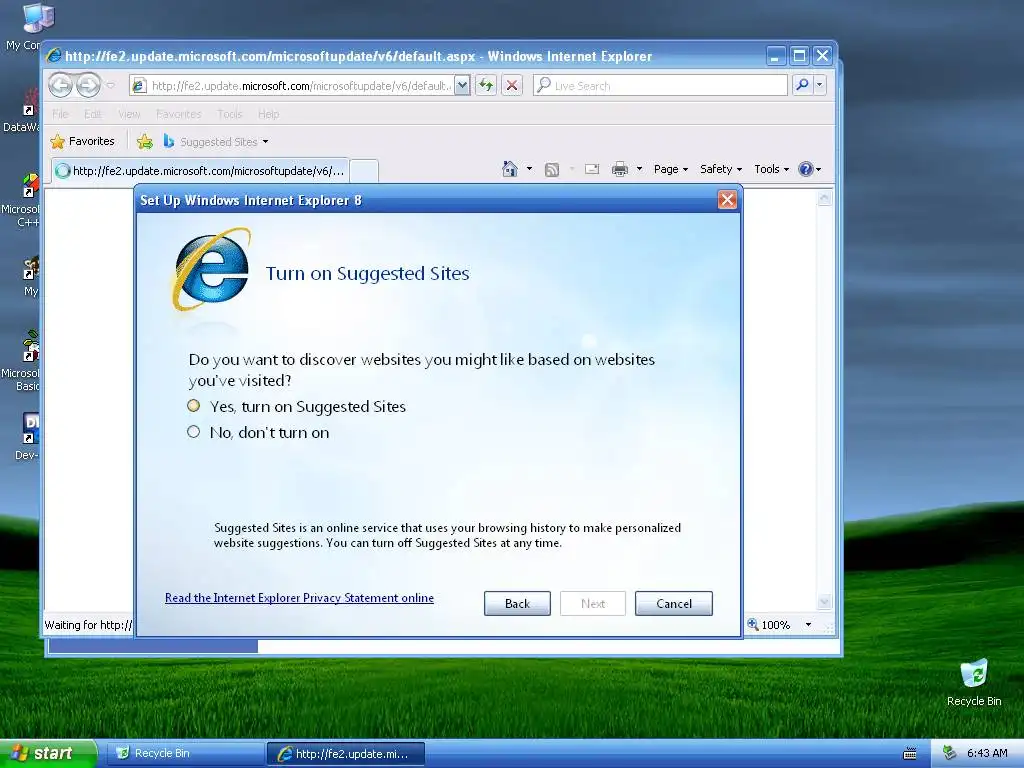Open the Favorites menu in menu bar
Screen dimensions: 1024x768
(x=178, y=114)
